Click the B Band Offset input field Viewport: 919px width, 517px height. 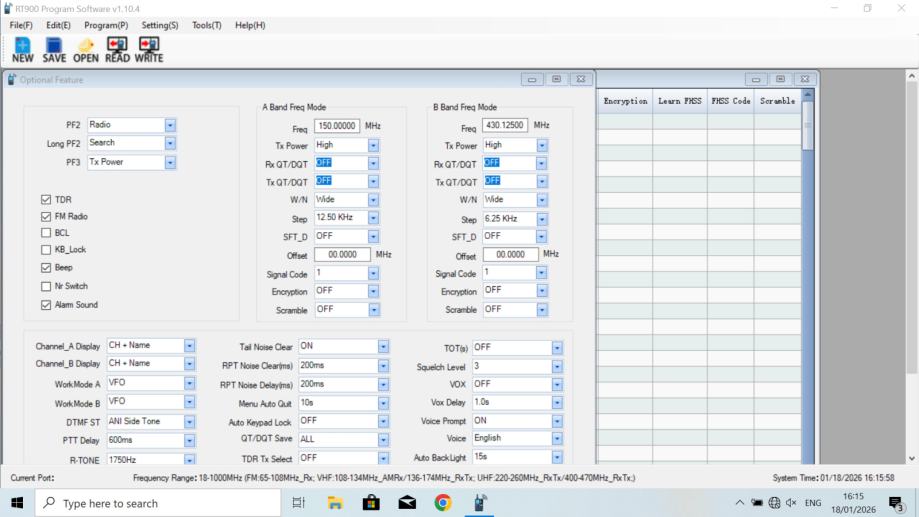510,254
